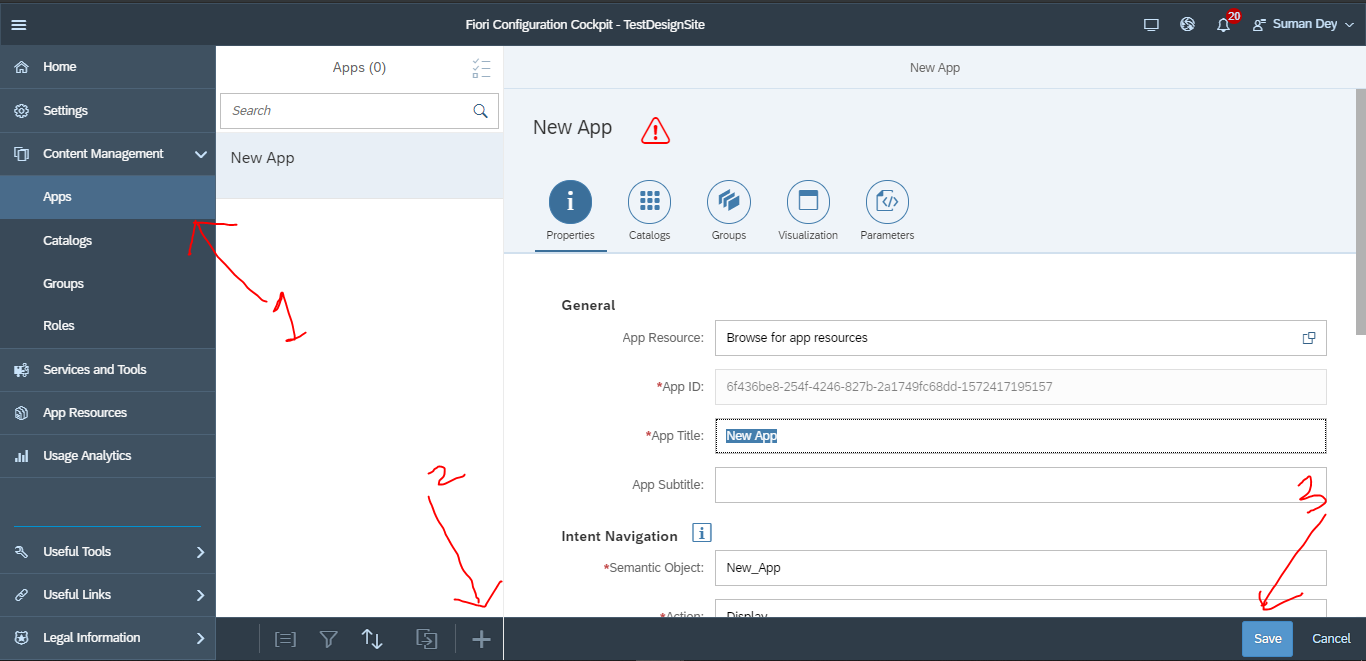Click the App Subtitle input field
Viewport: 1366px width, 661px height.
pos(1020,485)
